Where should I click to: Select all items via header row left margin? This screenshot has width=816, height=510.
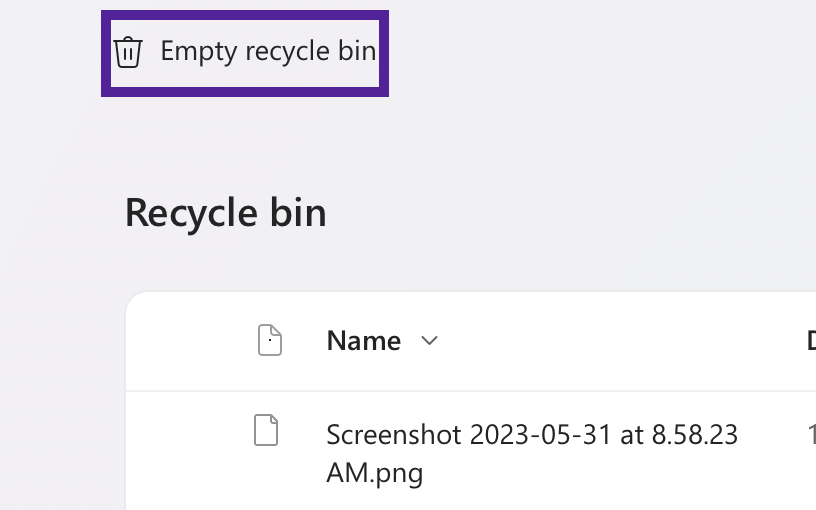click(x=187, y=341)
